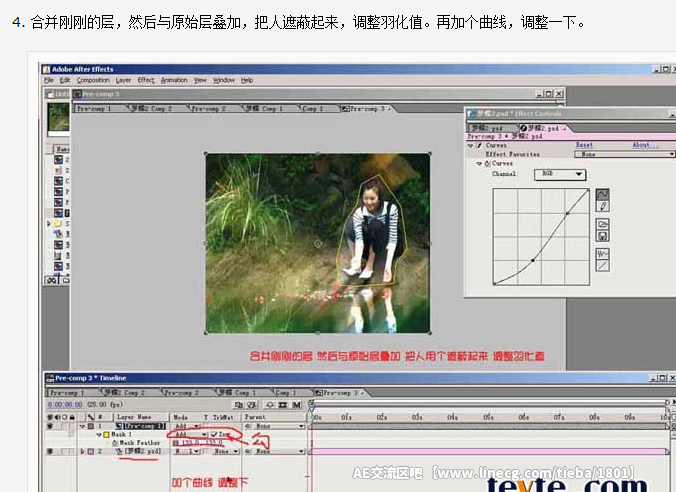This screenshot has height=492, width=676.
Task: Click the Adobe After Effects title bar icon
Action: [x=46, y=69]
